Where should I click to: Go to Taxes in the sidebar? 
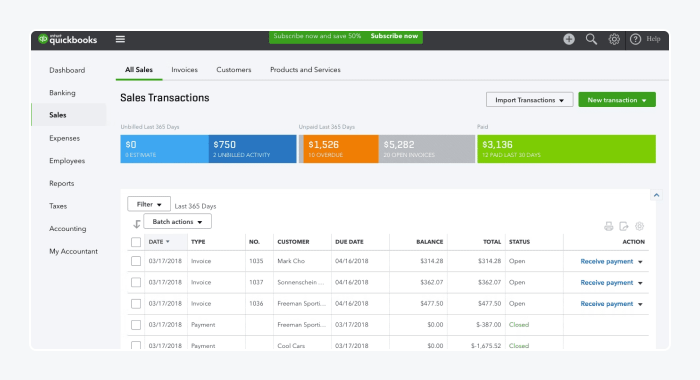(58, 206)
